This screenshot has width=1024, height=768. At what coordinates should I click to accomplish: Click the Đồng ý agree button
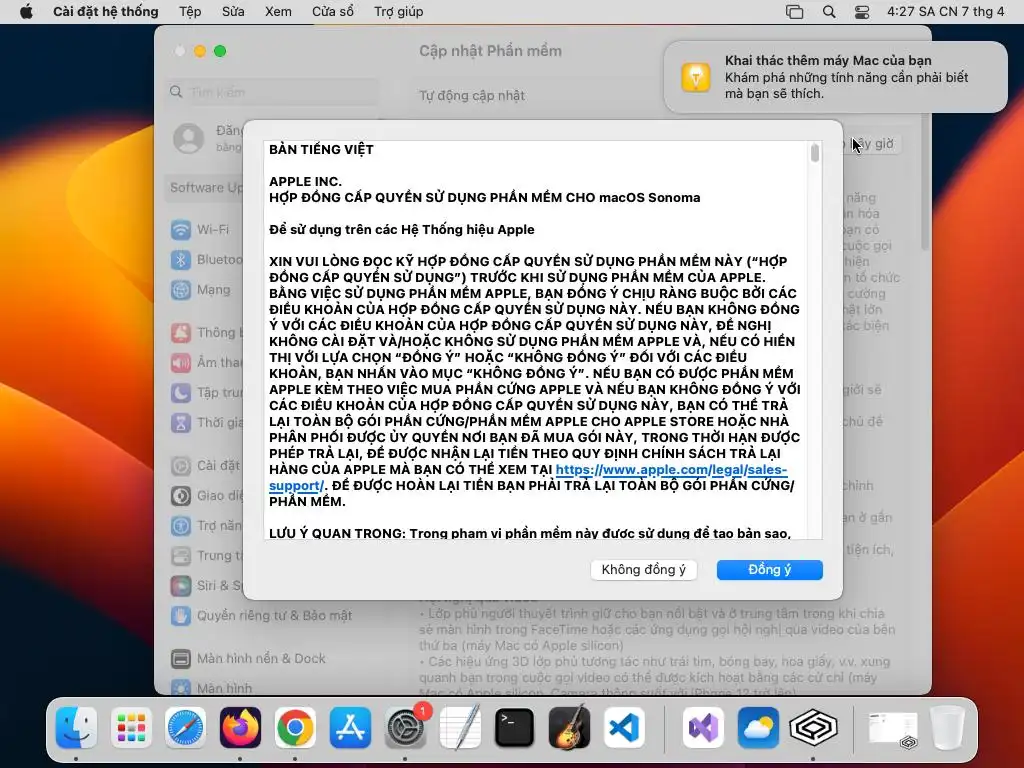(x=769, y=569)
